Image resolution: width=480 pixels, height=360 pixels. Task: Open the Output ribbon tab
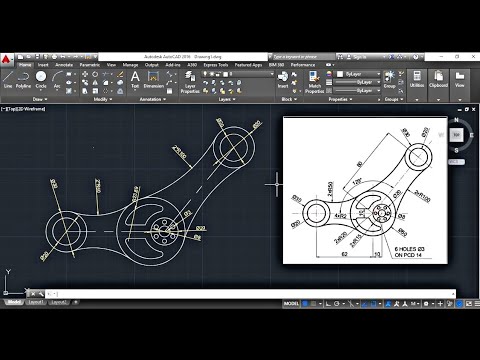(152, 65)
